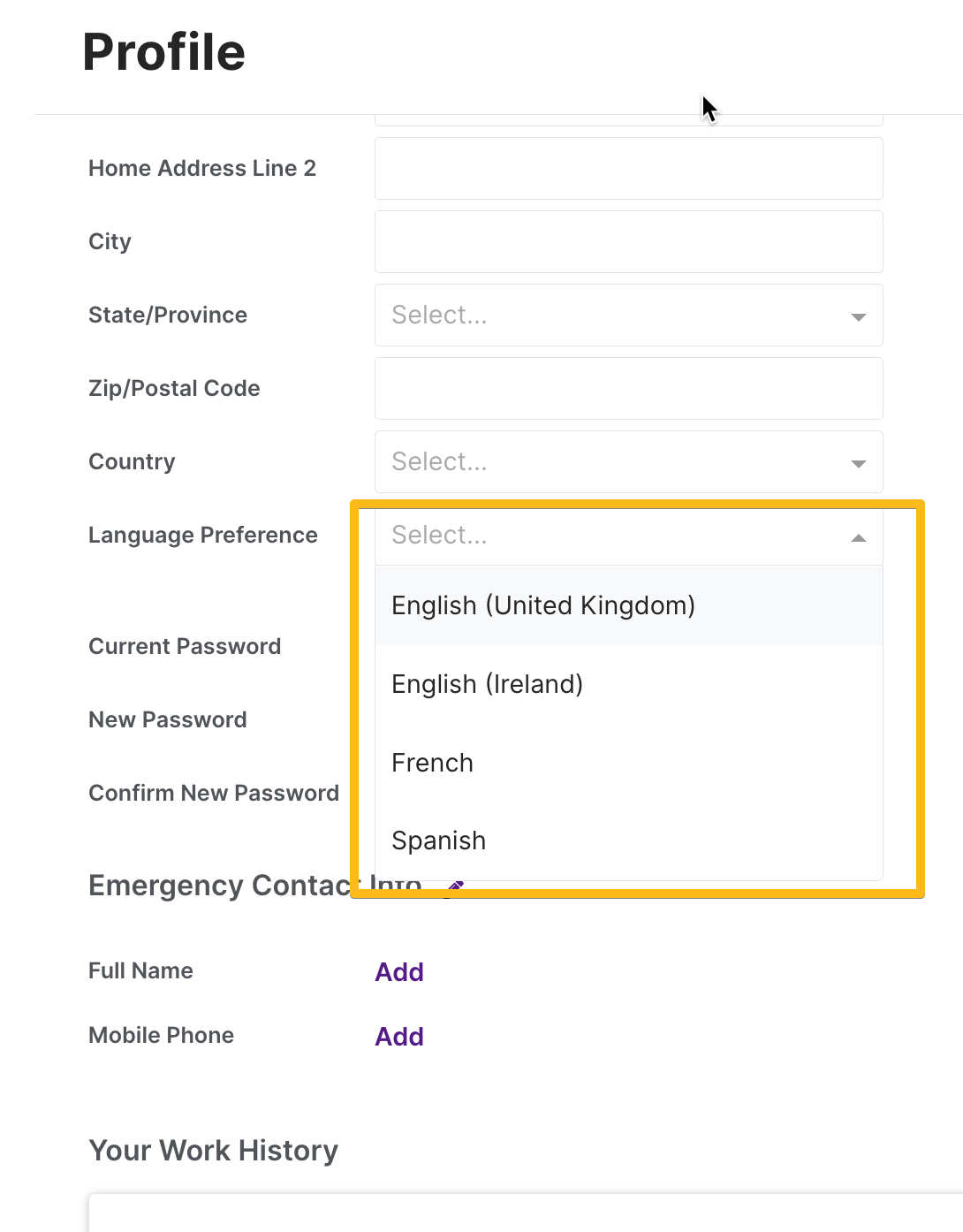Click the Home Address Line 2 field
Viewport: 963px width, 1232px height.
point(628,168)
